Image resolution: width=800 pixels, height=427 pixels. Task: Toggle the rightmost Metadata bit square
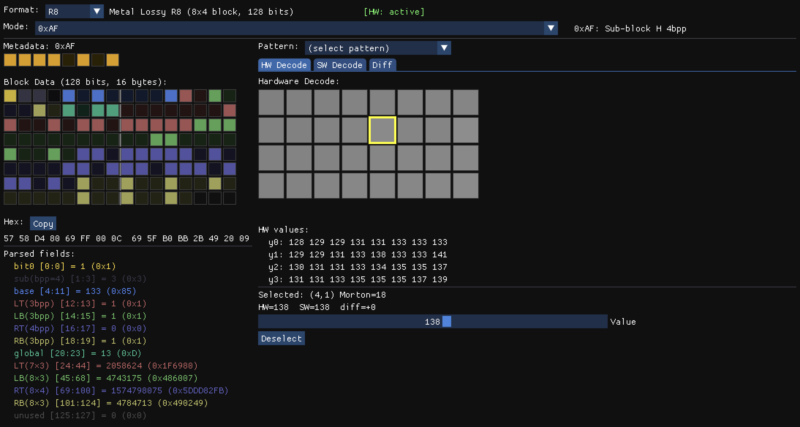tap(112, 60)
